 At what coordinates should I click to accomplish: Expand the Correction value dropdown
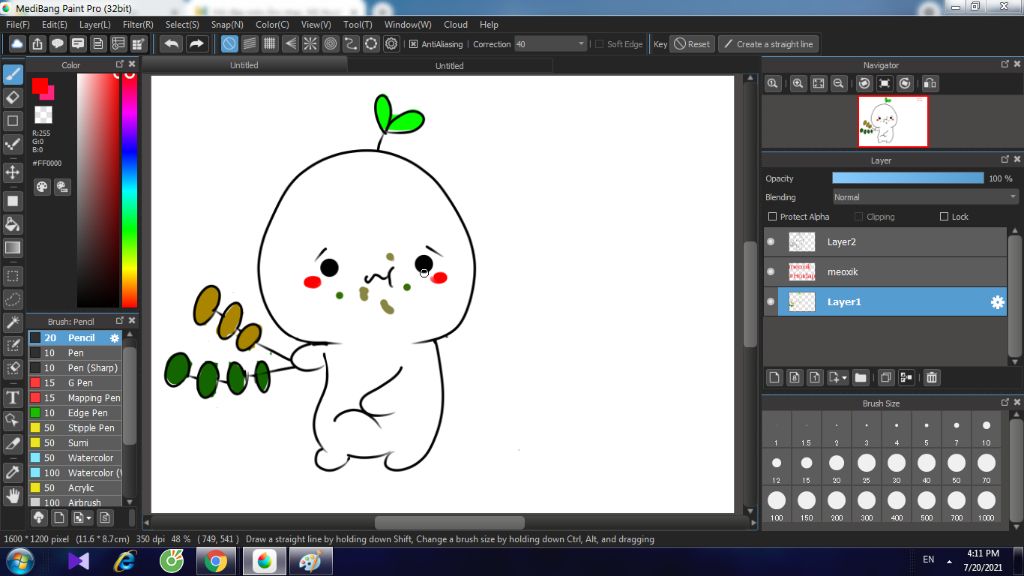click(x=581, y=44)
